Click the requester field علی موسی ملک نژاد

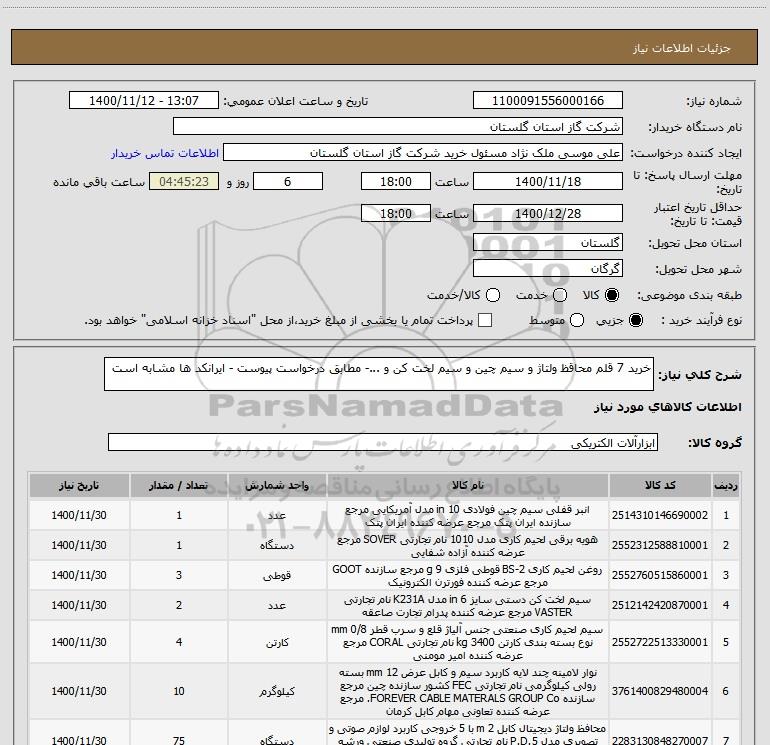423,153
